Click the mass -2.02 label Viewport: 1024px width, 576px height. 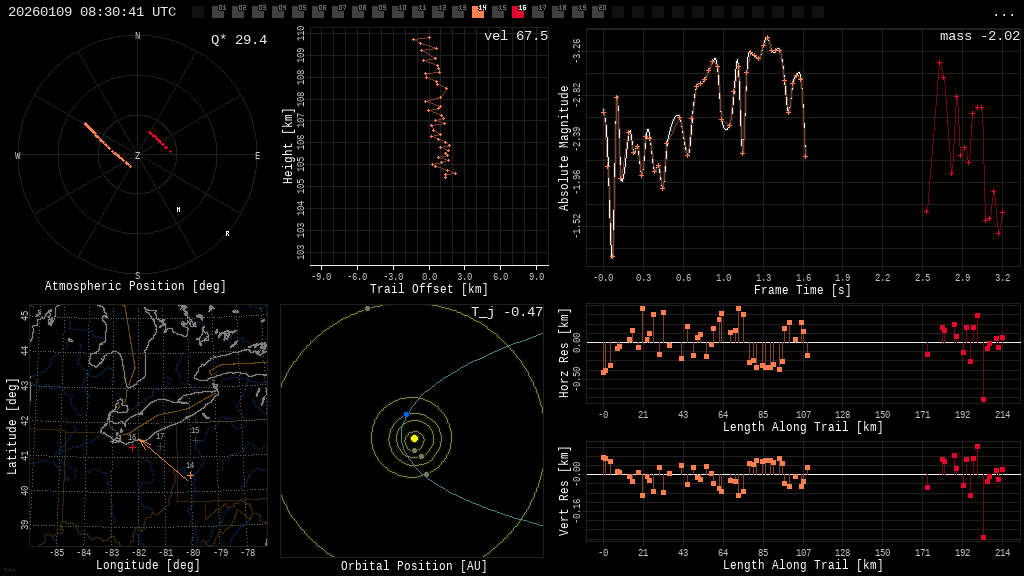pos(979,36)
